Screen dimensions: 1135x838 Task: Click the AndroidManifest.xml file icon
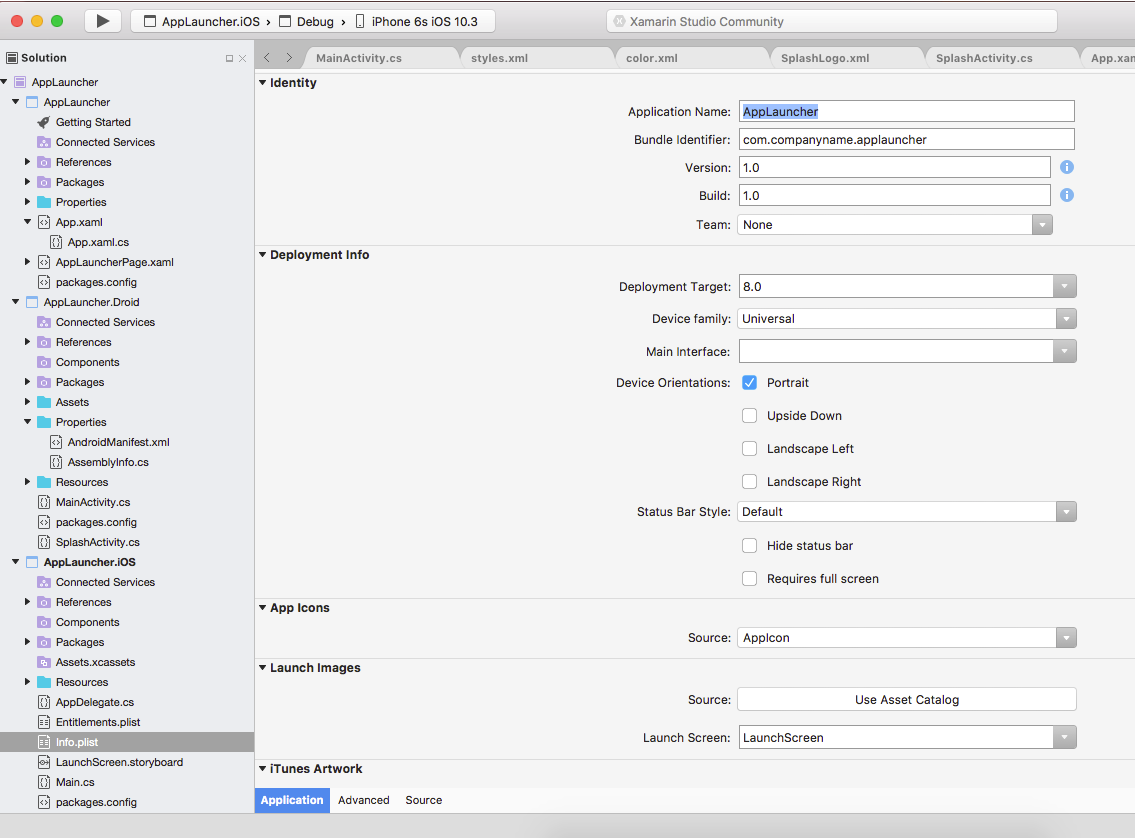coord(56,442)
